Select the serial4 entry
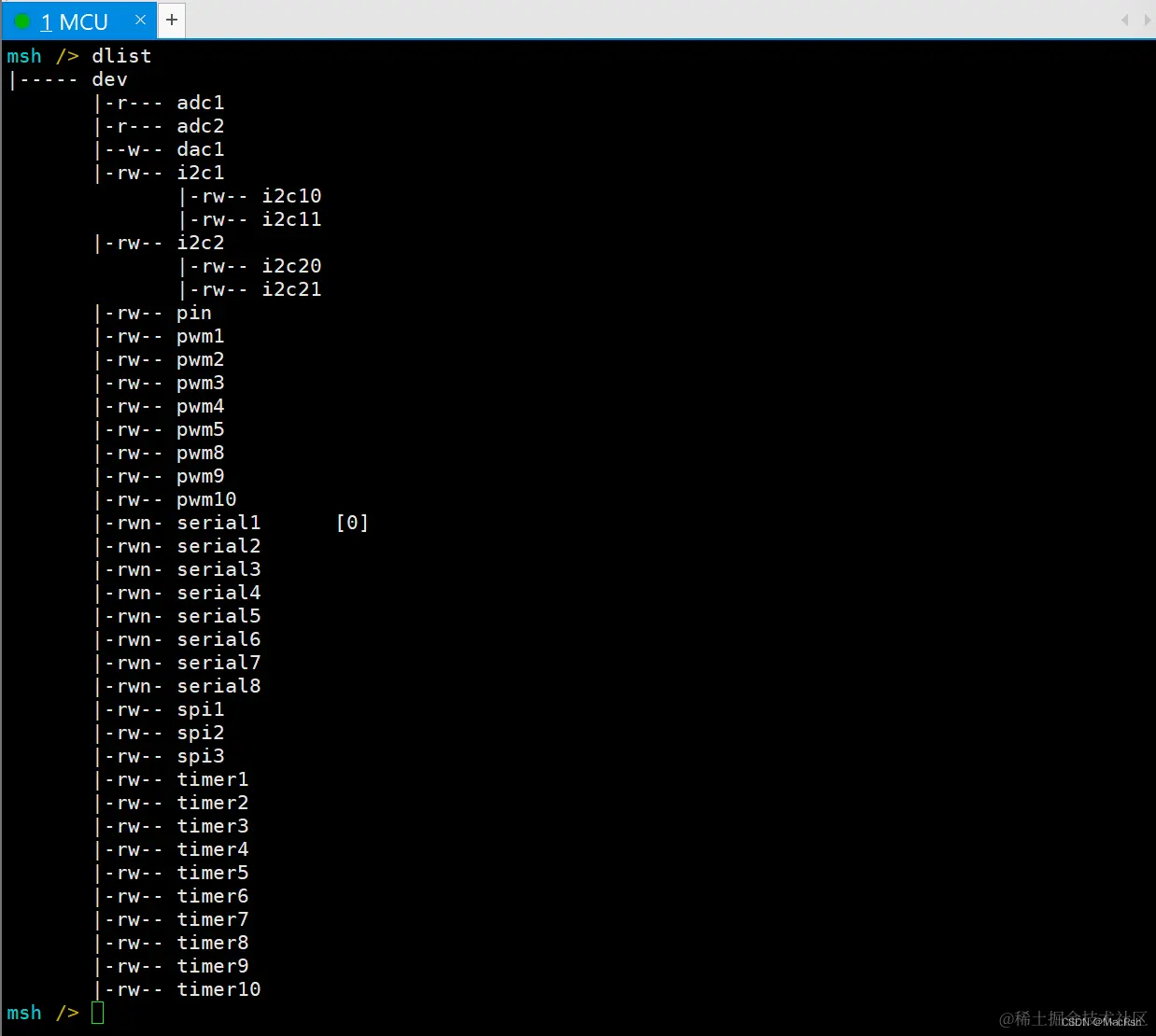Image resolution: width=1156 pixels, height=1036 pixels. pos(219,593)
